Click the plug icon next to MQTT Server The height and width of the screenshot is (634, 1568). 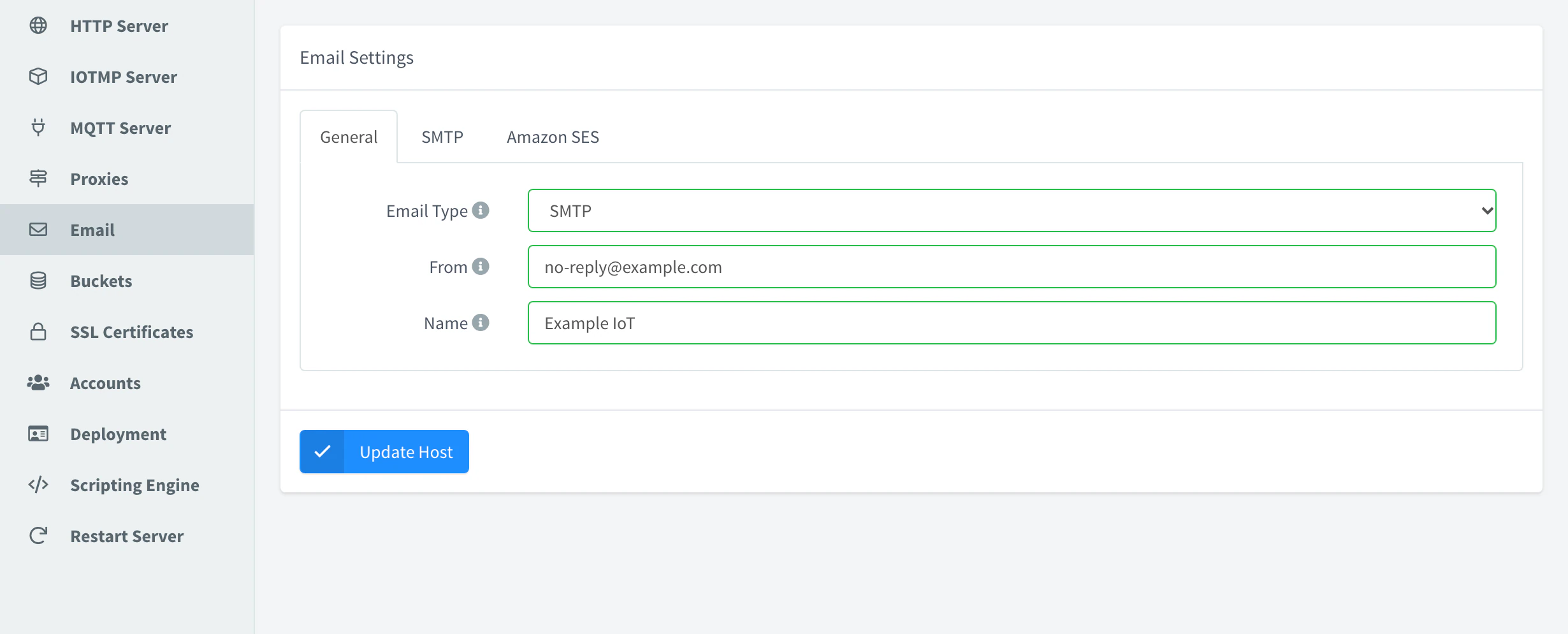(x=38, y=128)
